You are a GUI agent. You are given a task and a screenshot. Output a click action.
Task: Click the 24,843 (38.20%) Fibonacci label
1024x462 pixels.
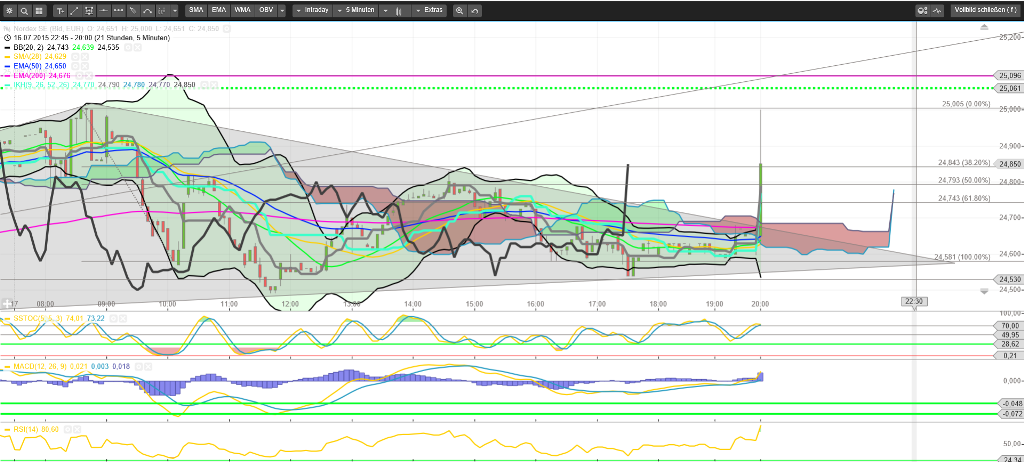point(964,163)
